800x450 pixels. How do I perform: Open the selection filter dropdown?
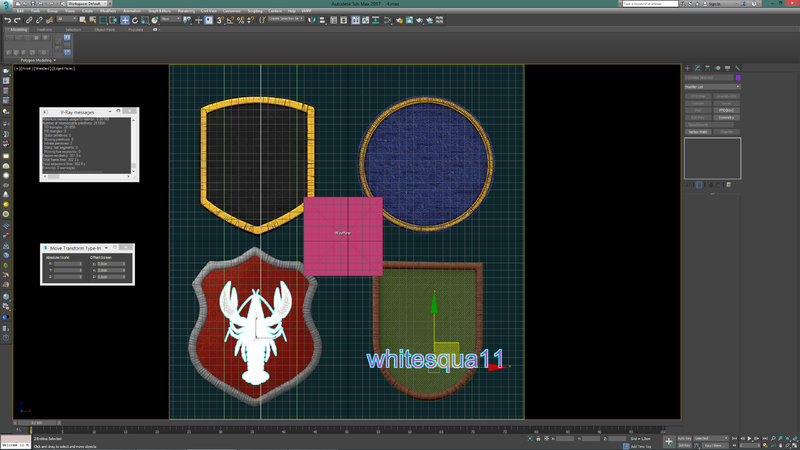66,19
